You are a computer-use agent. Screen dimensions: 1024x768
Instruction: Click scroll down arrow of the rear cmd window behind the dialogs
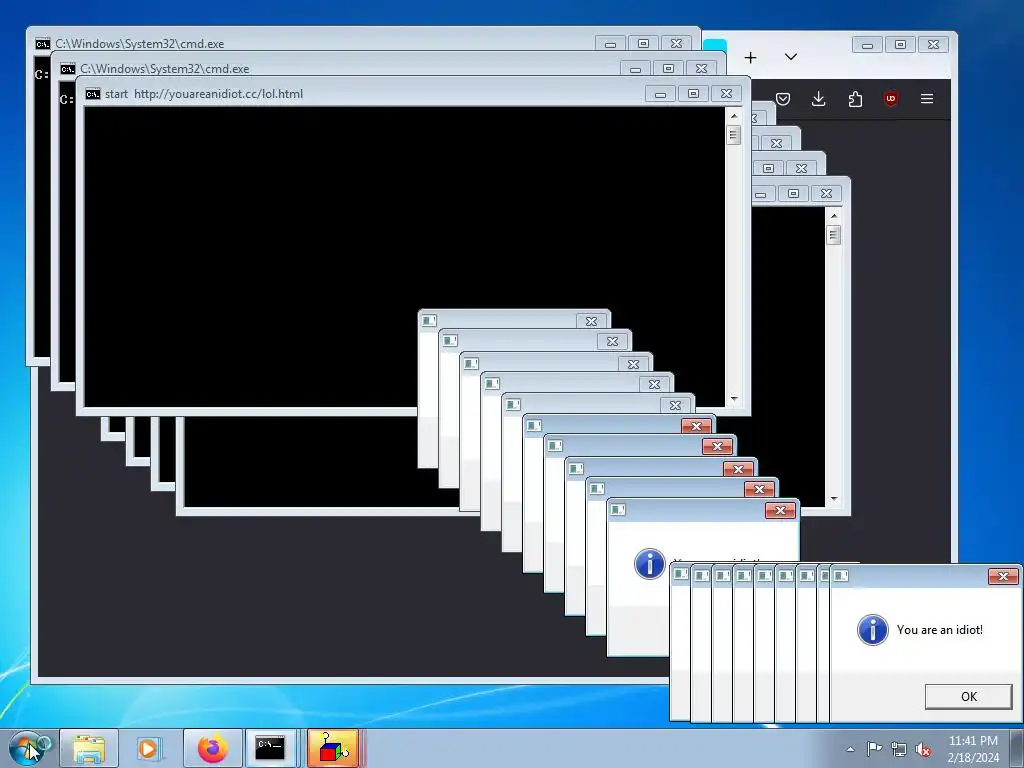point(834,499)
